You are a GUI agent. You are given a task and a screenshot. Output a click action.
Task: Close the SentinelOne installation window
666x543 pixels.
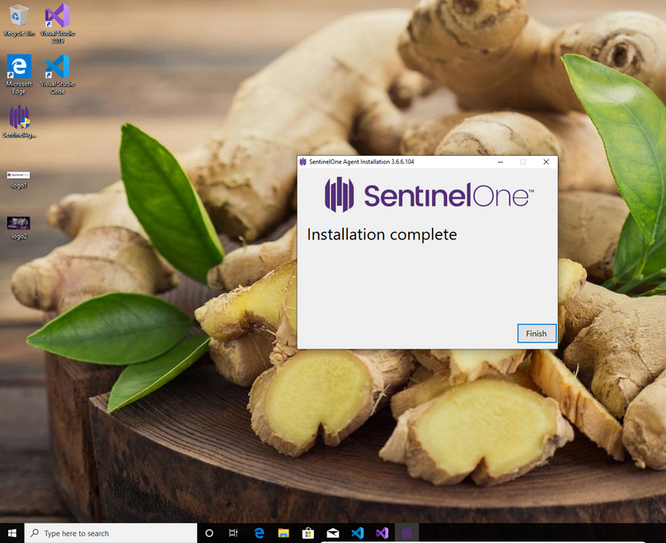pos(546,162)
